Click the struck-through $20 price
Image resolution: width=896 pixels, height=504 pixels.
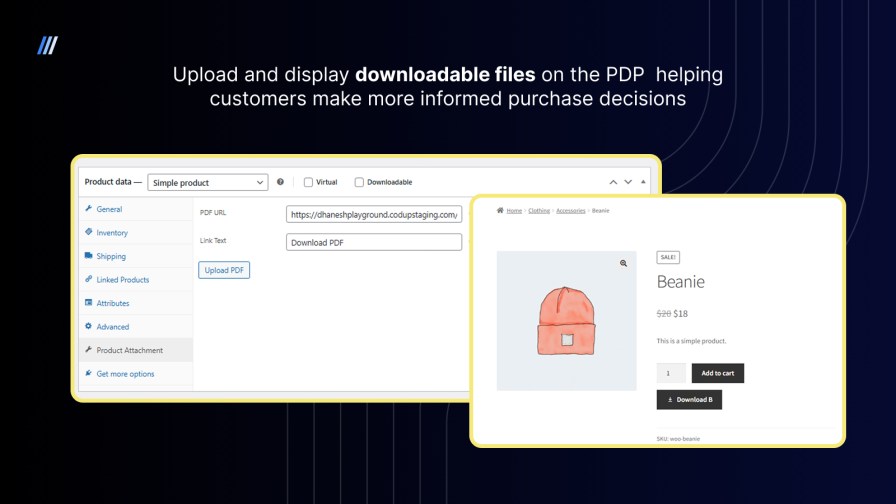click(x=664, y=313)
